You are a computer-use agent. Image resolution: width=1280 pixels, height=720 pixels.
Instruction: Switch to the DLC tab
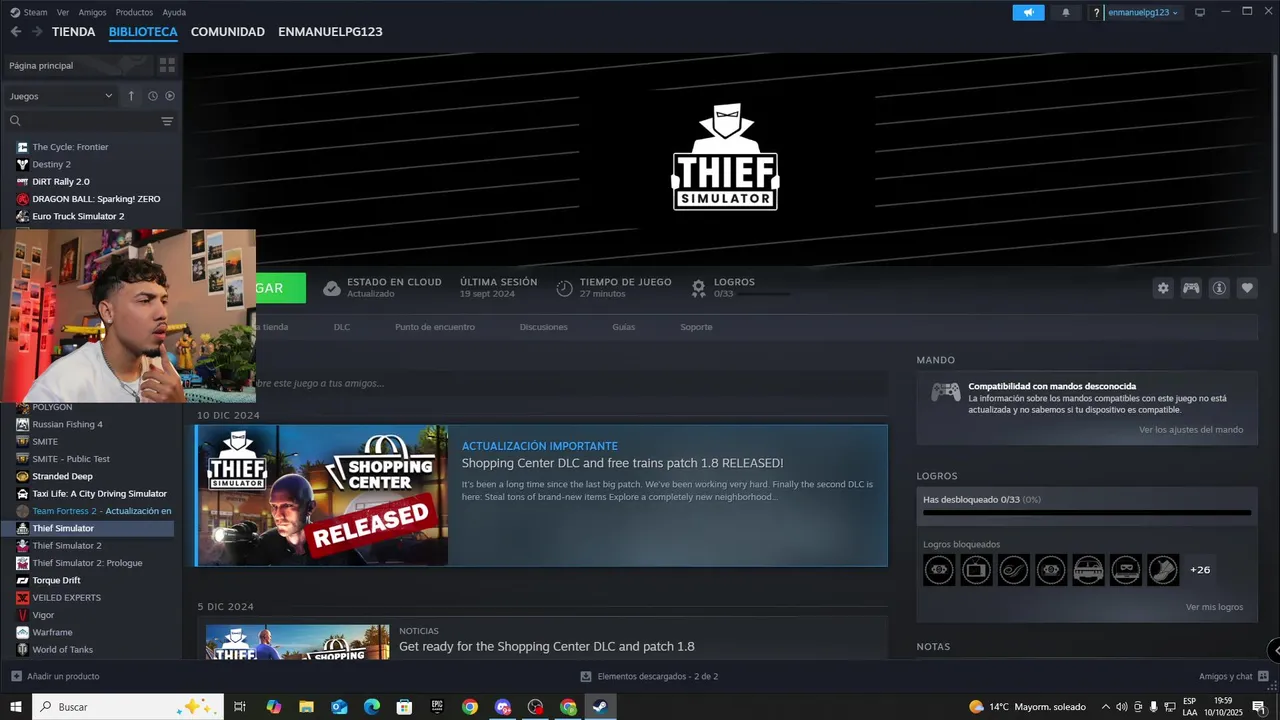[342, 327]
